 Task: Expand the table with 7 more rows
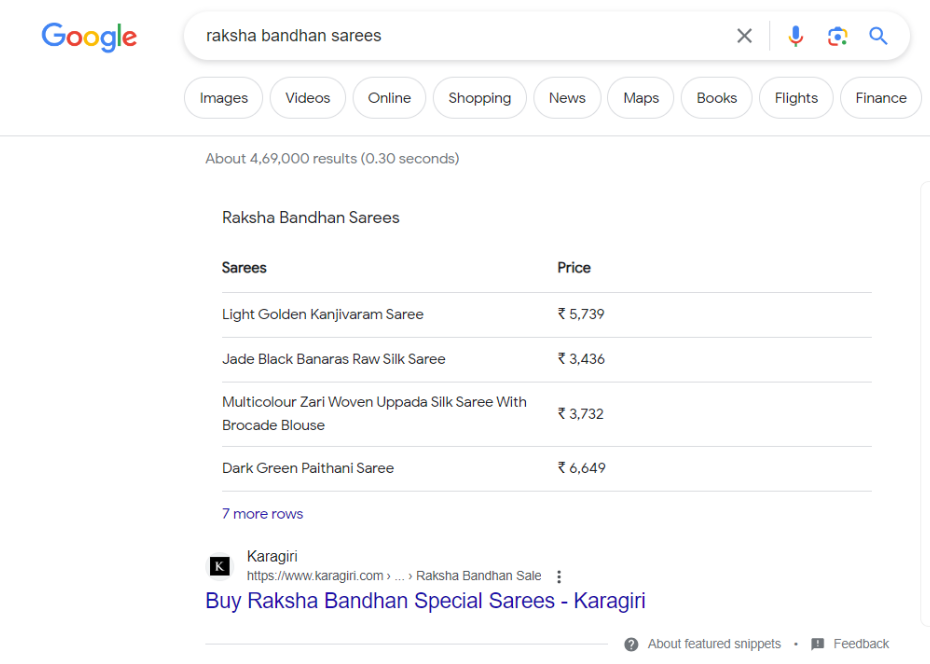coord(263,514)
